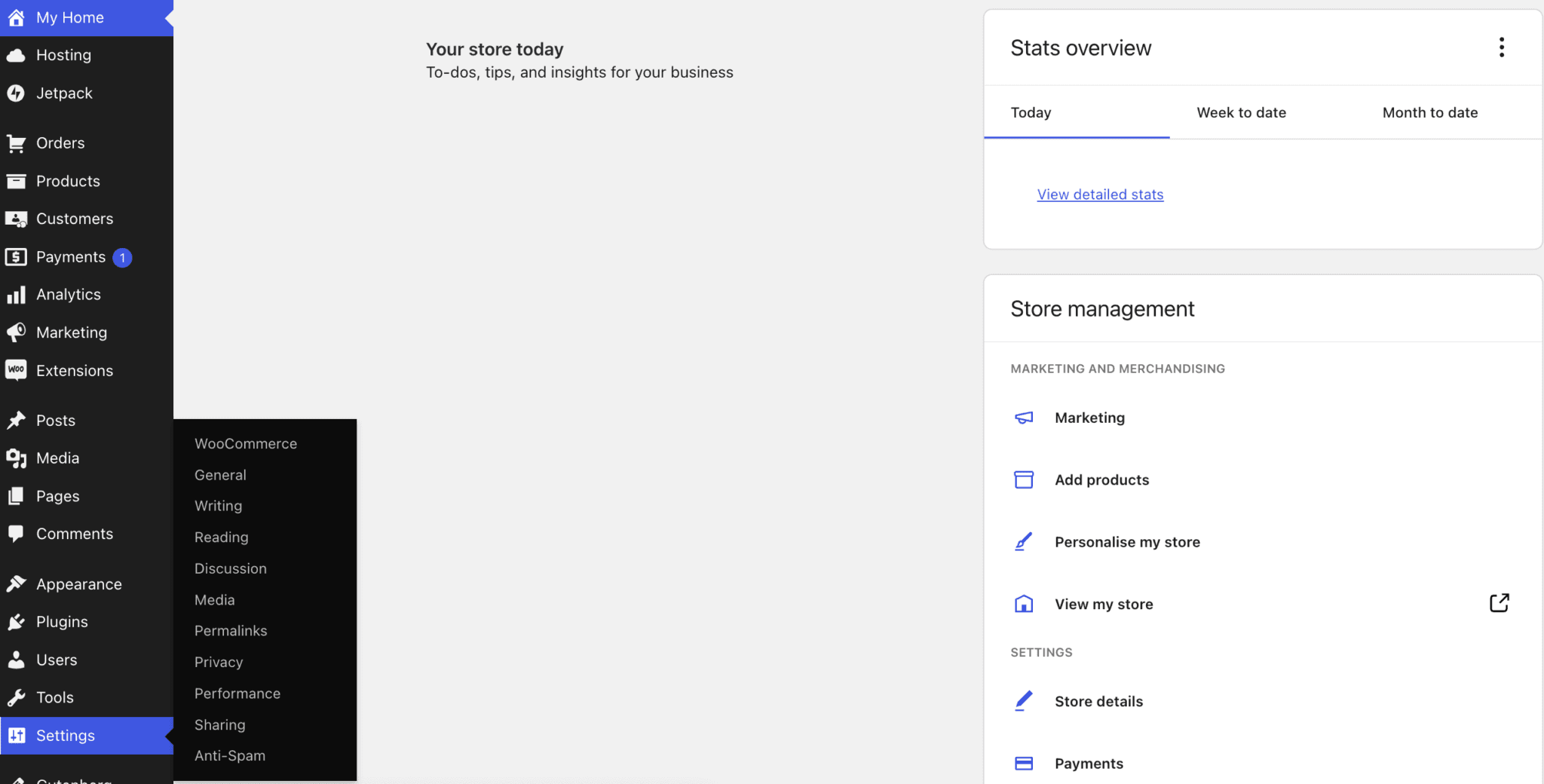1544x784 pixels.
Task: Click the Analytics bar chart icon
Action: click(16, 295)
